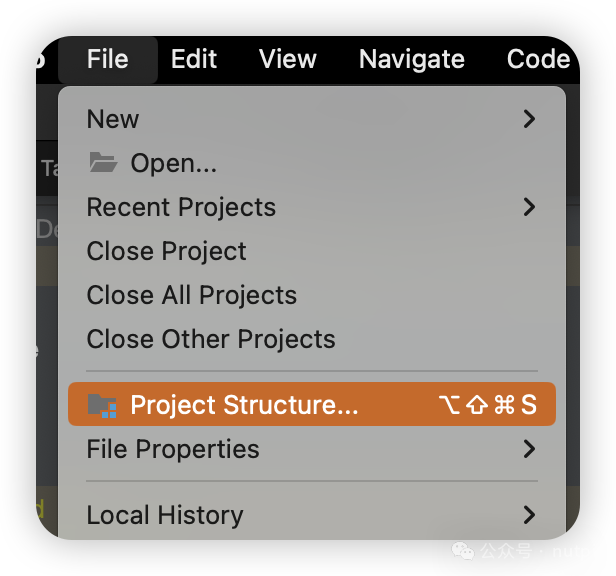Expand the New submenu arrow

529,119
